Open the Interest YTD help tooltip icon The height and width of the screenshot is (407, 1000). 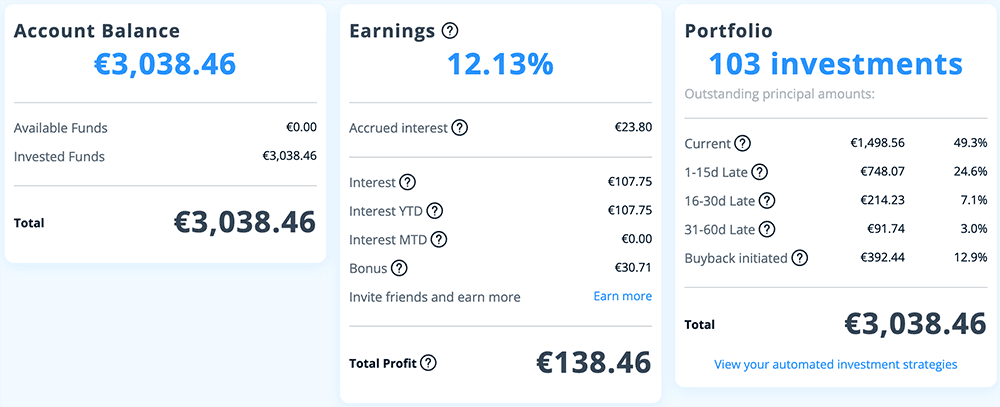434,211
